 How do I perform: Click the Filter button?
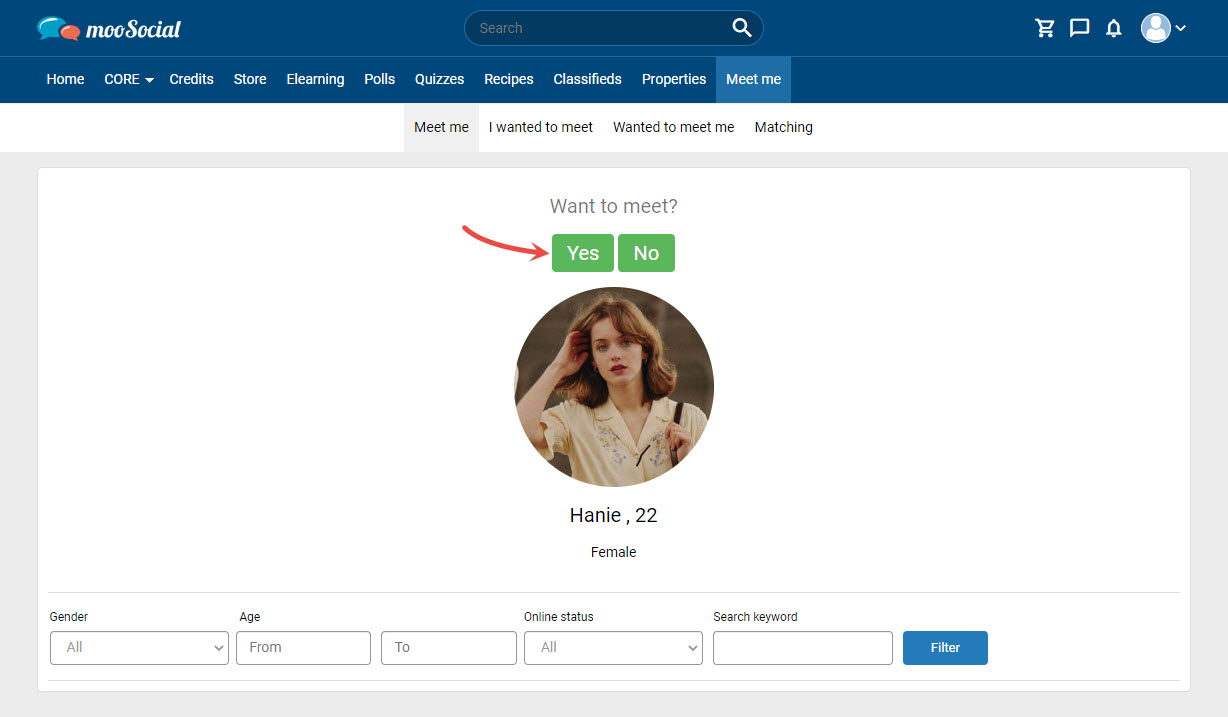(x=945, y=648)
